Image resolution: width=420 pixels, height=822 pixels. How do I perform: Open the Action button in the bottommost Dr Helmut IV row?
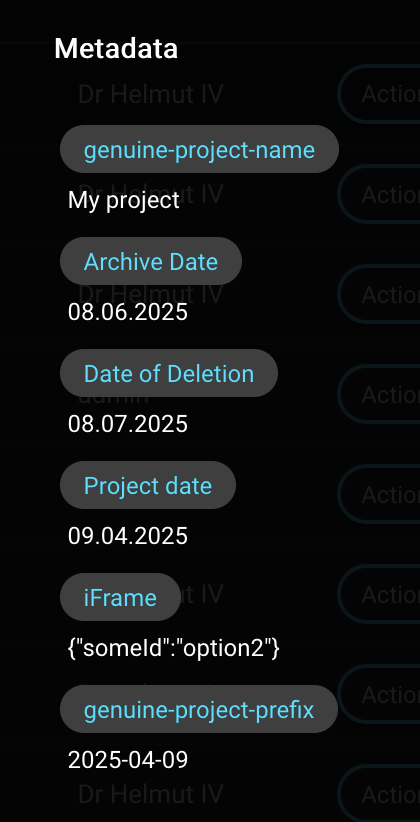pos(379,795)
